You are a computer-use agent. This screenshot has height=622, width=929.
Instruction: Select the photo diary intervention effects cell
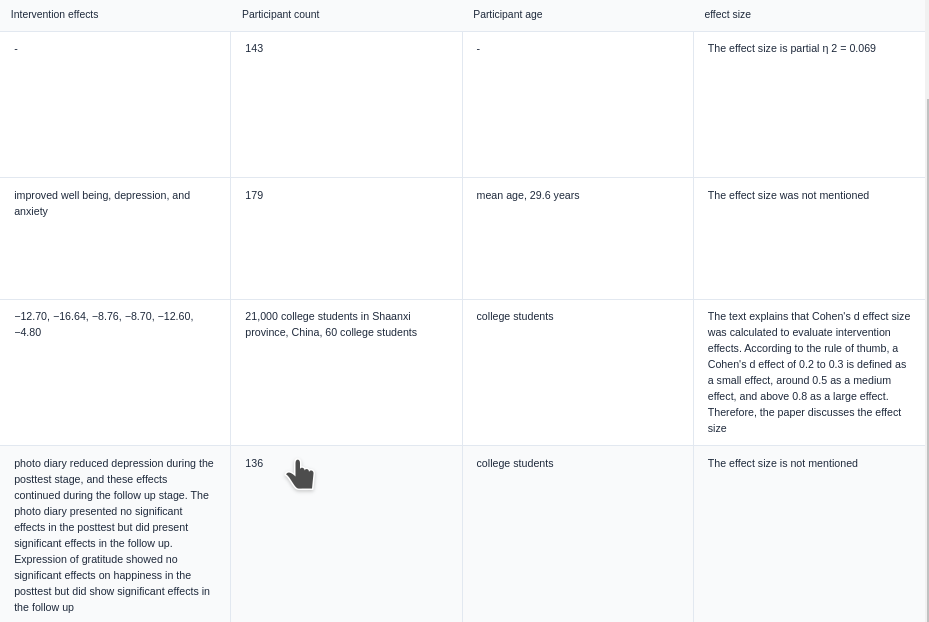(114, 535)
